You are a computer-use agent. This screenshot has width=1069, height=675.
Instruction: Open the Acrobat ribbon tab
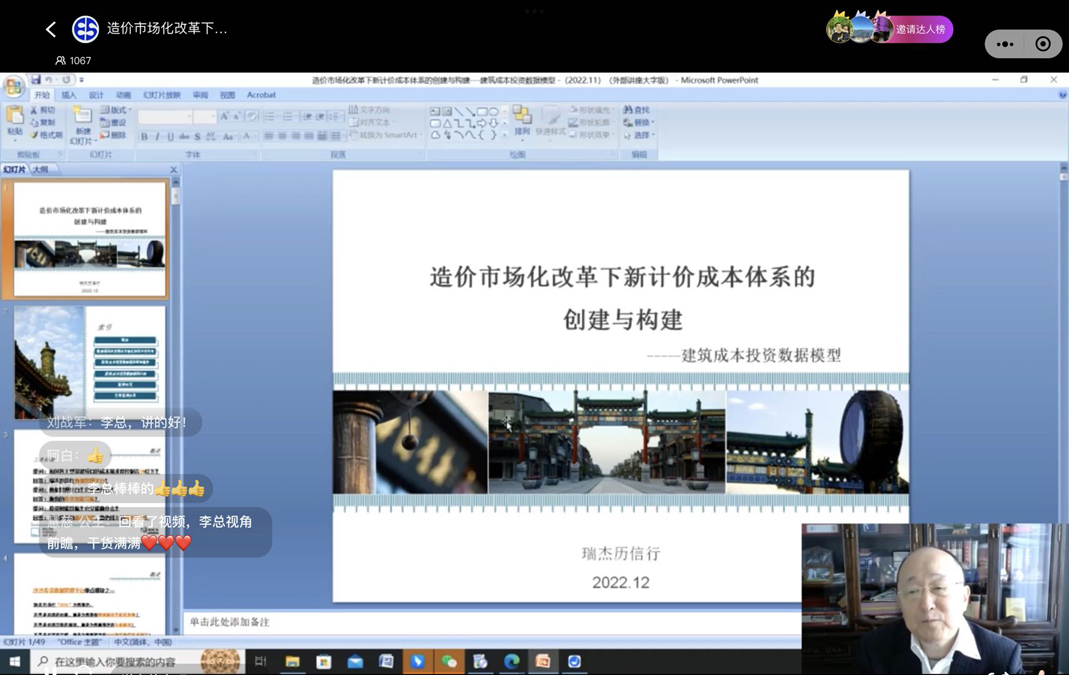point(261,95)
